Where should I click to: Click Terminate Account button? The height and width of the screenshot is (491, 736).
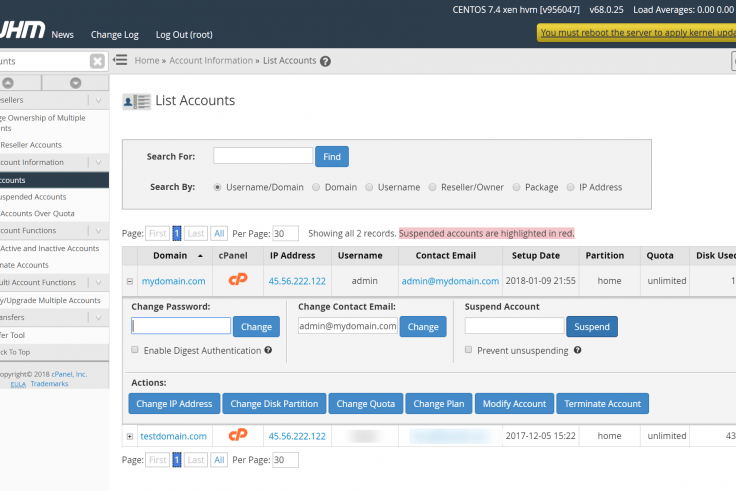(602, 404)
